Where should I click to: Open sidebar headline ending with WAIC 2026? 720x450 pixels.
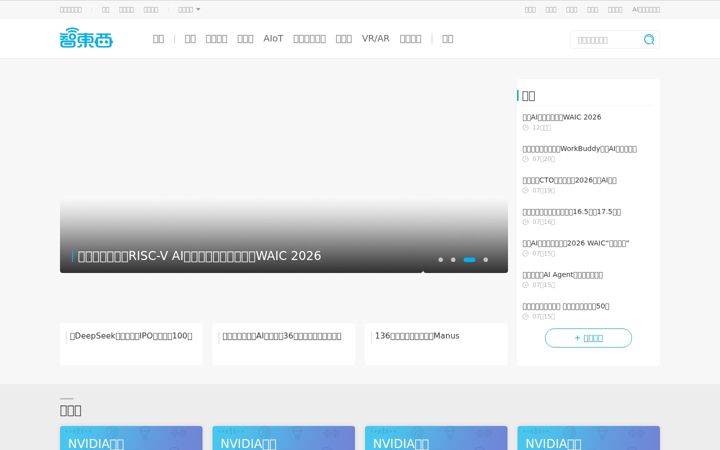(x=562, y=117)
